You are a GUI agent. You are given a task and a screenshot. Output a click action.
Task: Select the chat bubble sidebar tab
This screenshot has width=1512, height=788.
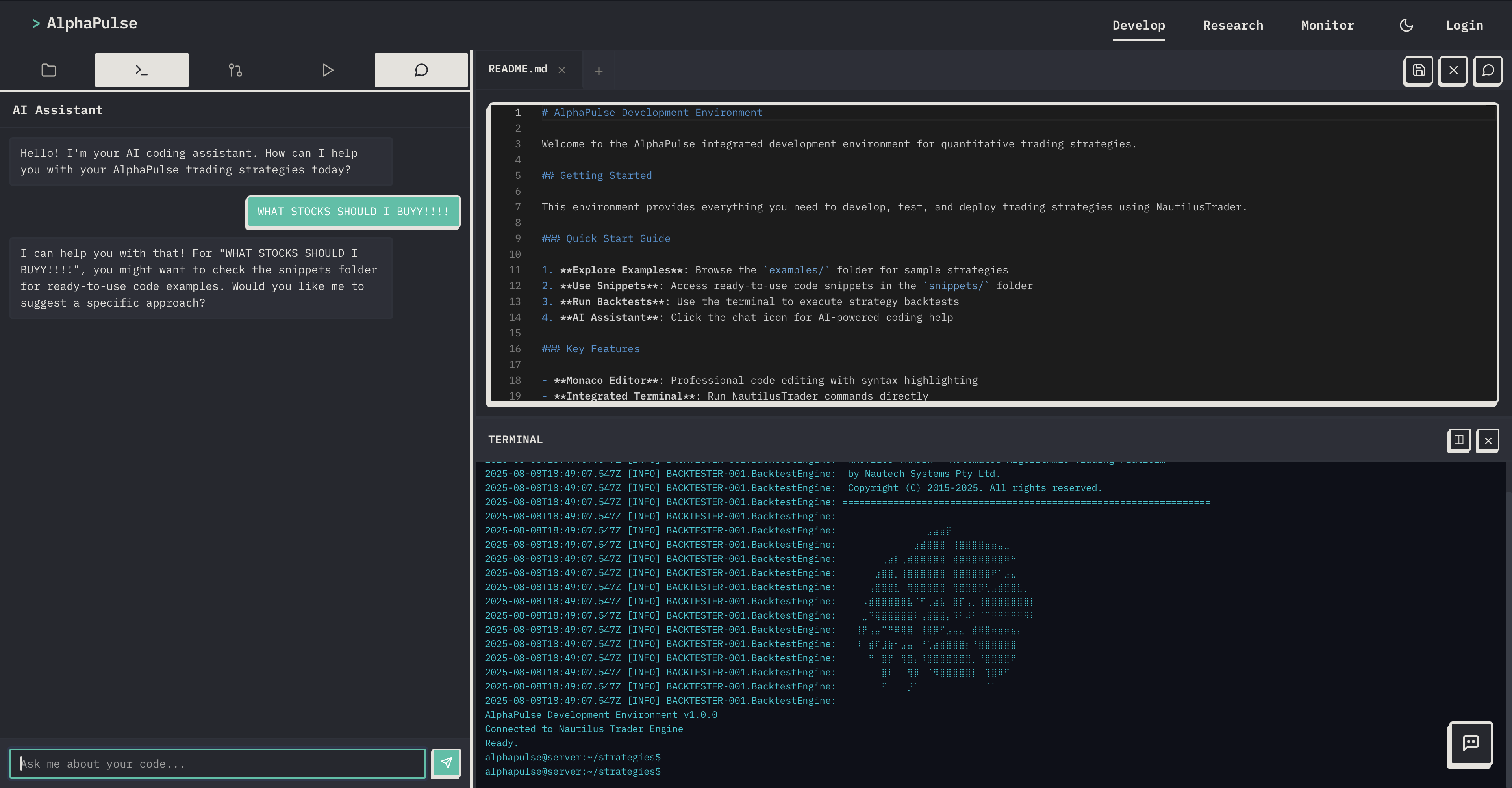(x=421, y=71)
